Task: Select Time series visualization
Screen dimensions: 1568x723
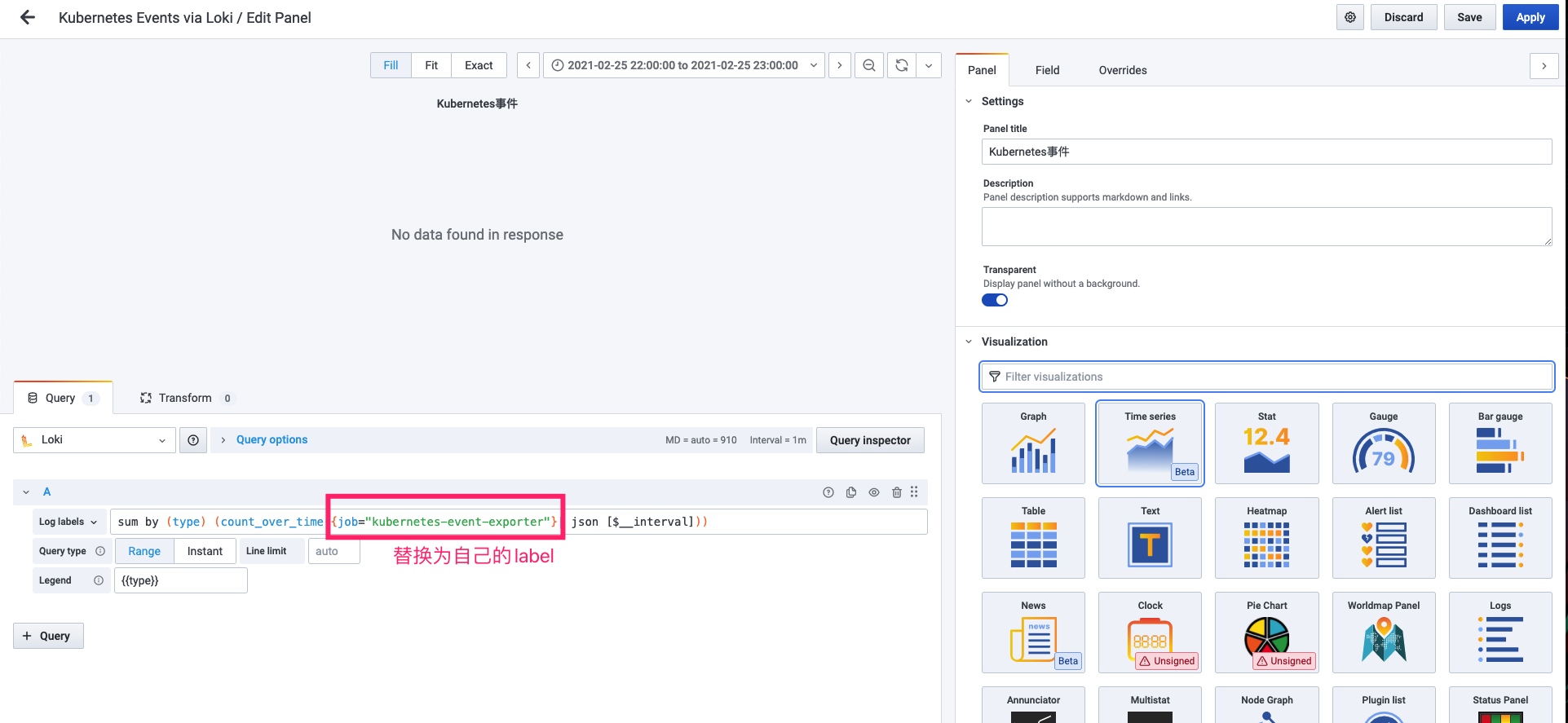Action: click(x=1150, y=443)
